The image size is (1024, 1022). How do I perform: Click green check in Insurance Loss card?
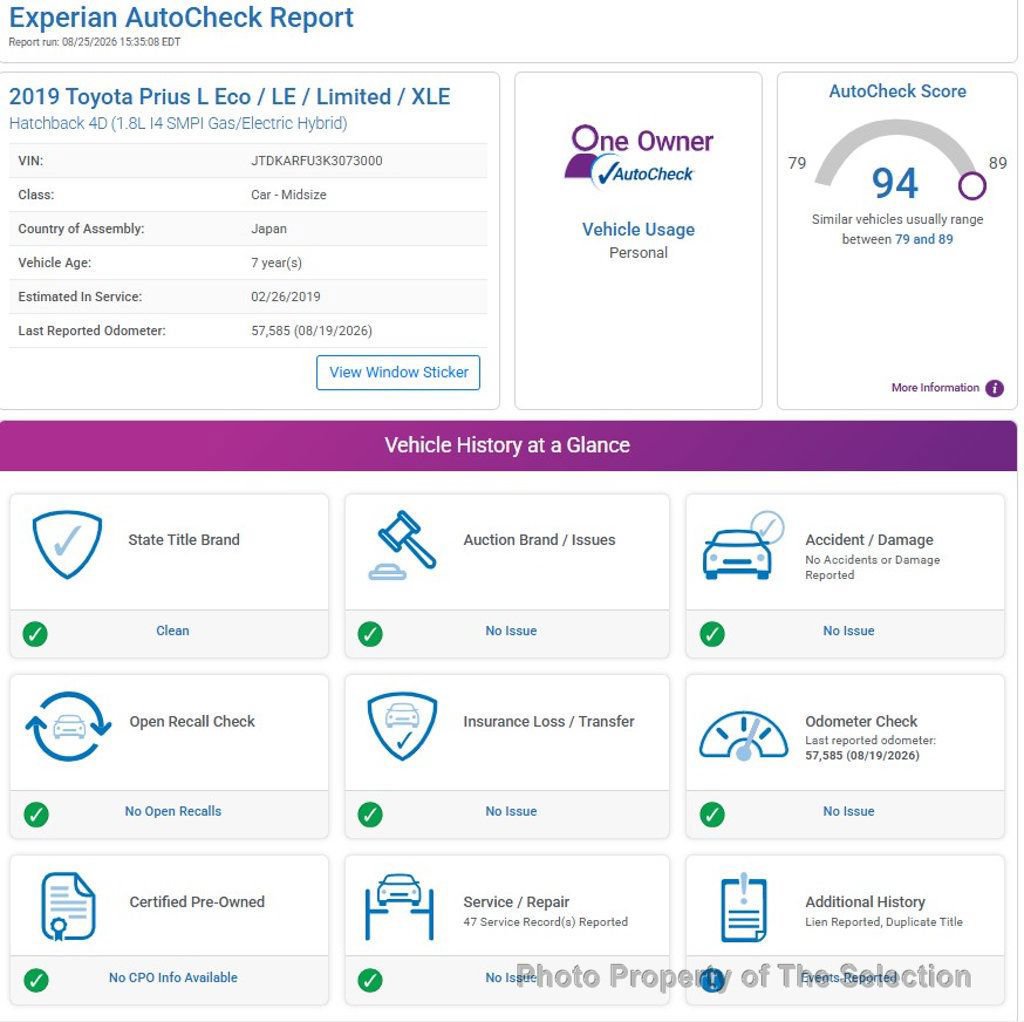tap(370, 814)
